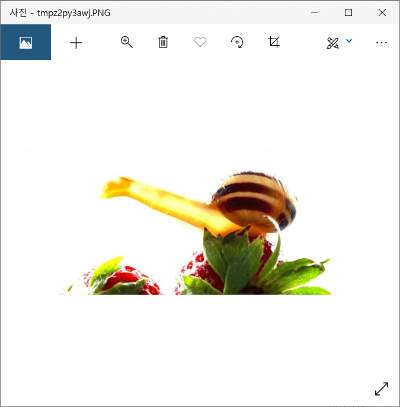This screenshot has width=400, height=407.
Task: Zoom in with the magnifier icon
Action: point(127,42)
